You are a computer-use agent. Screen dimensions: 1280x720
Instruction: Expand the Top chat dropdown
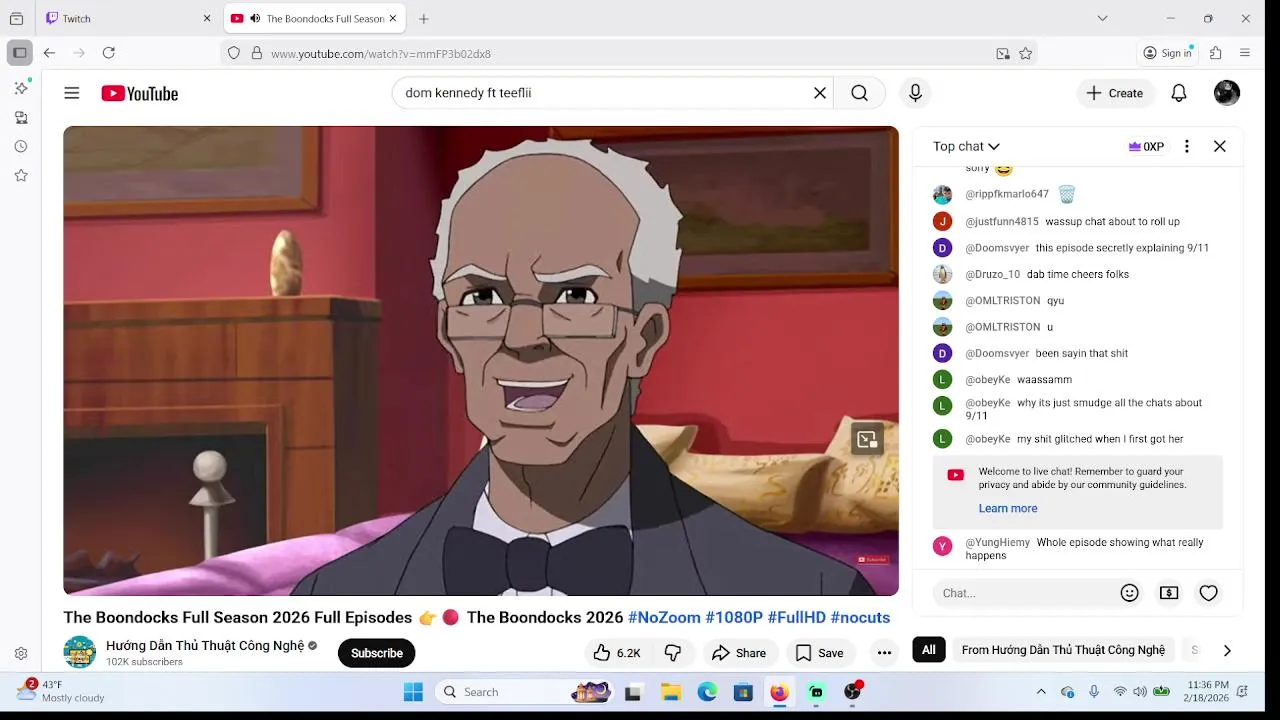coord(966,146)
